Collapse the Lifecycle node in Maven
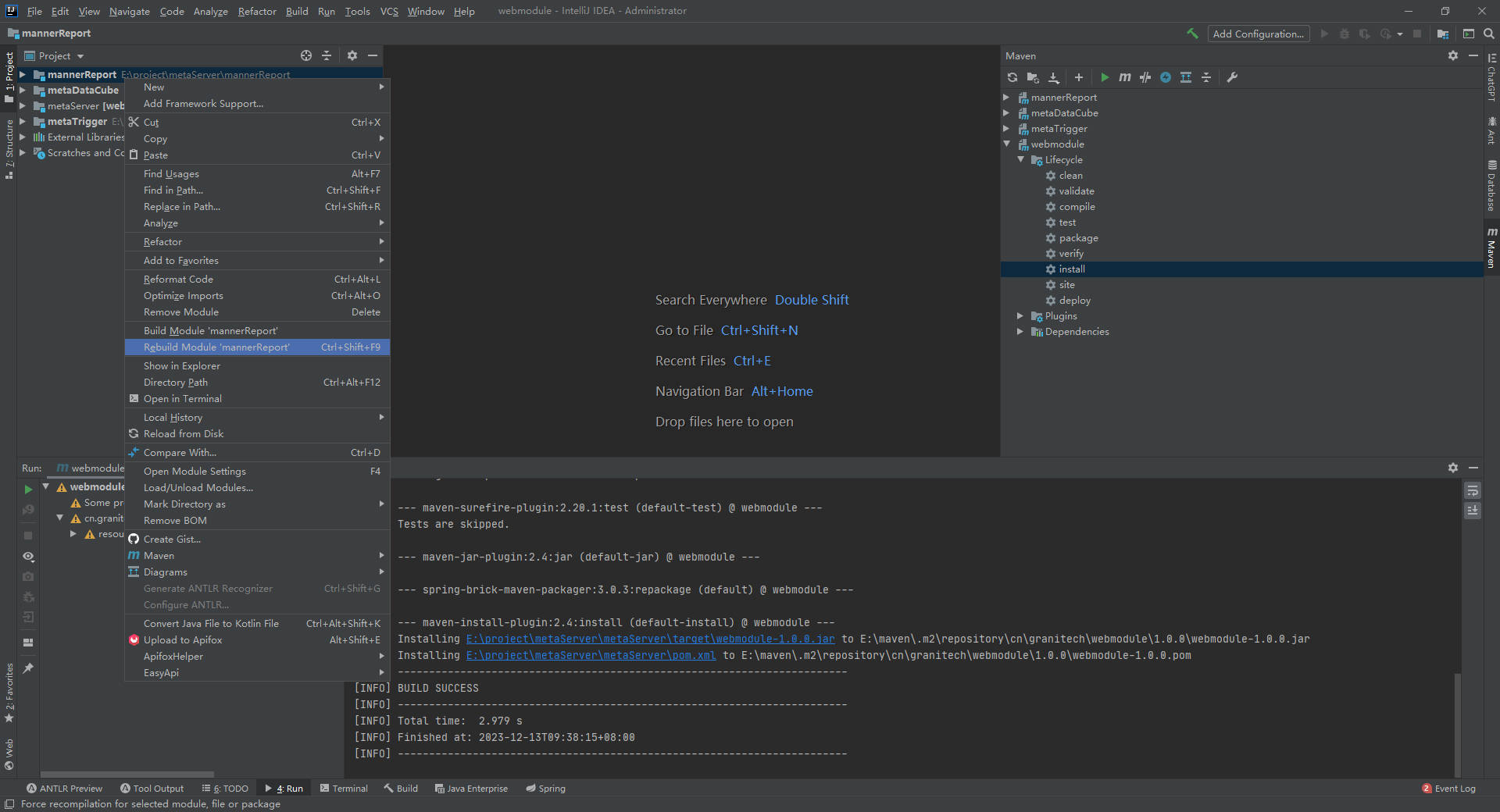This screenshot has height=812, width=1500. click(x=1020, y=160)
